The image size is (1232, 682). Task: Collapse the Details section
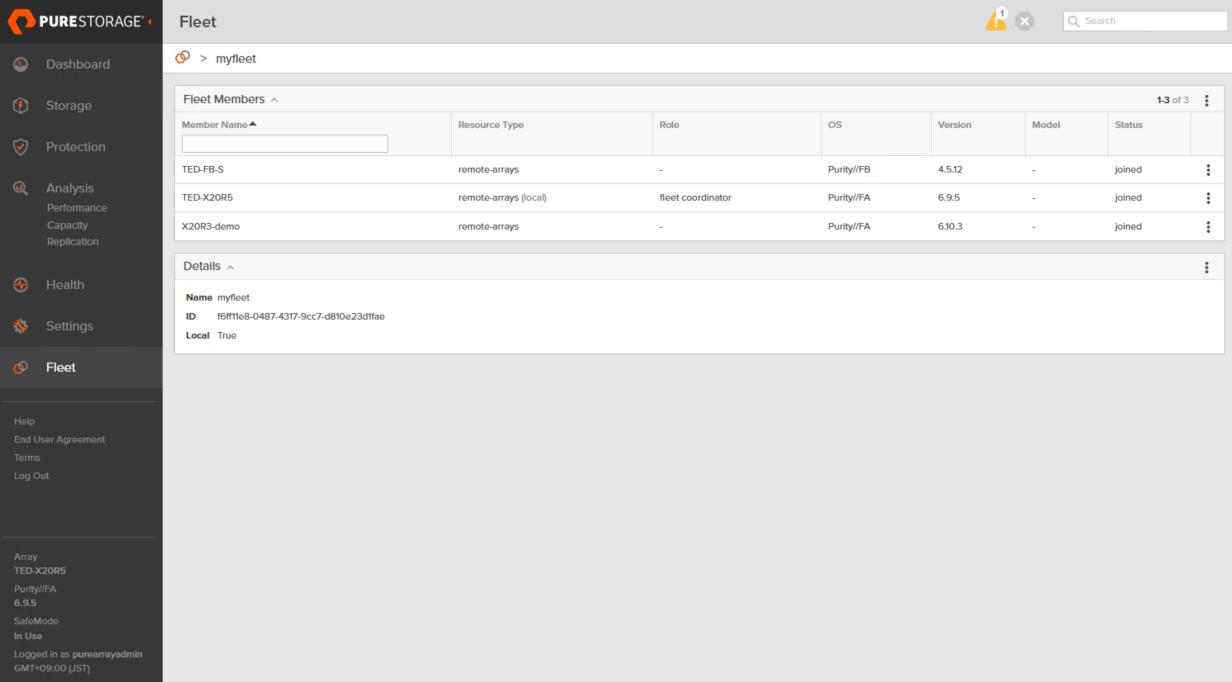pos(230,267)
